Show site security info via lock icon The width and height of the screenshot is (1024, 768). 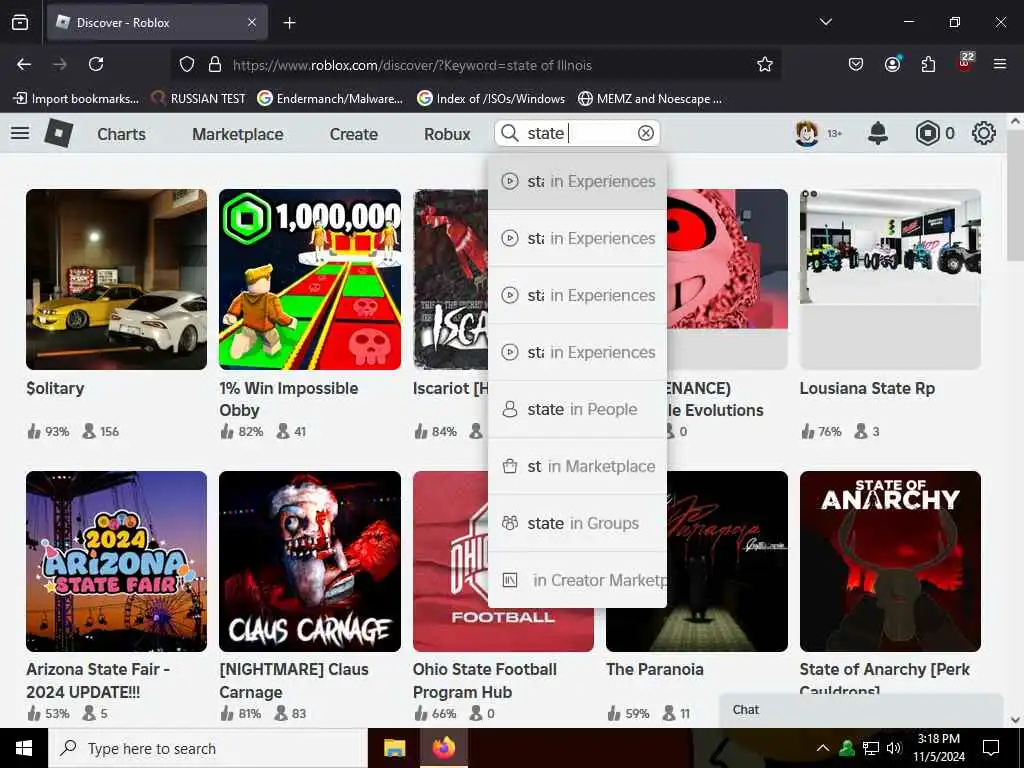214,64
